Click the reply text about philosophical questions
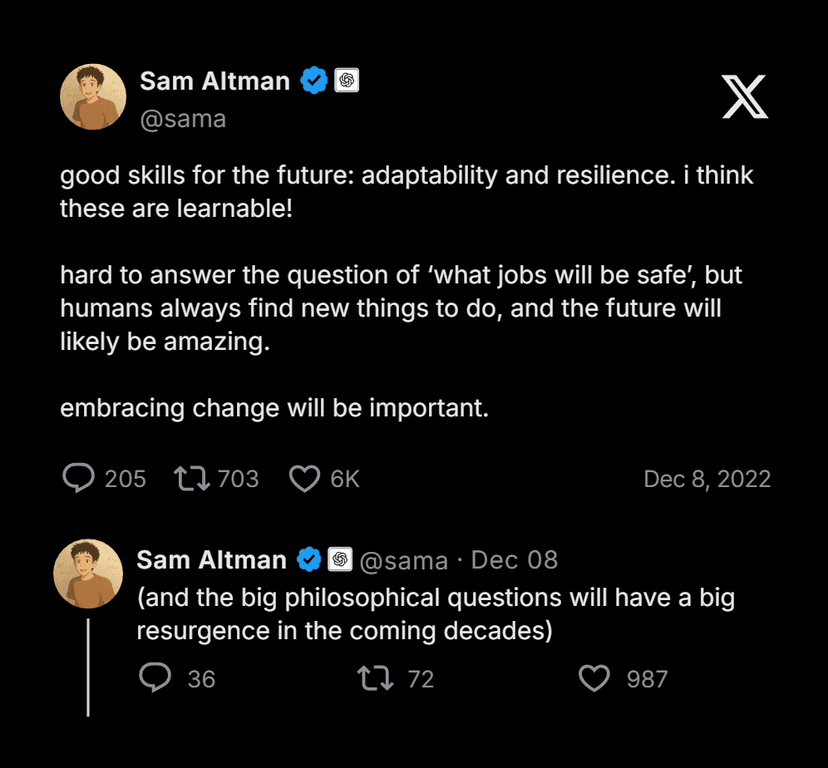 [x=435, y=615]
